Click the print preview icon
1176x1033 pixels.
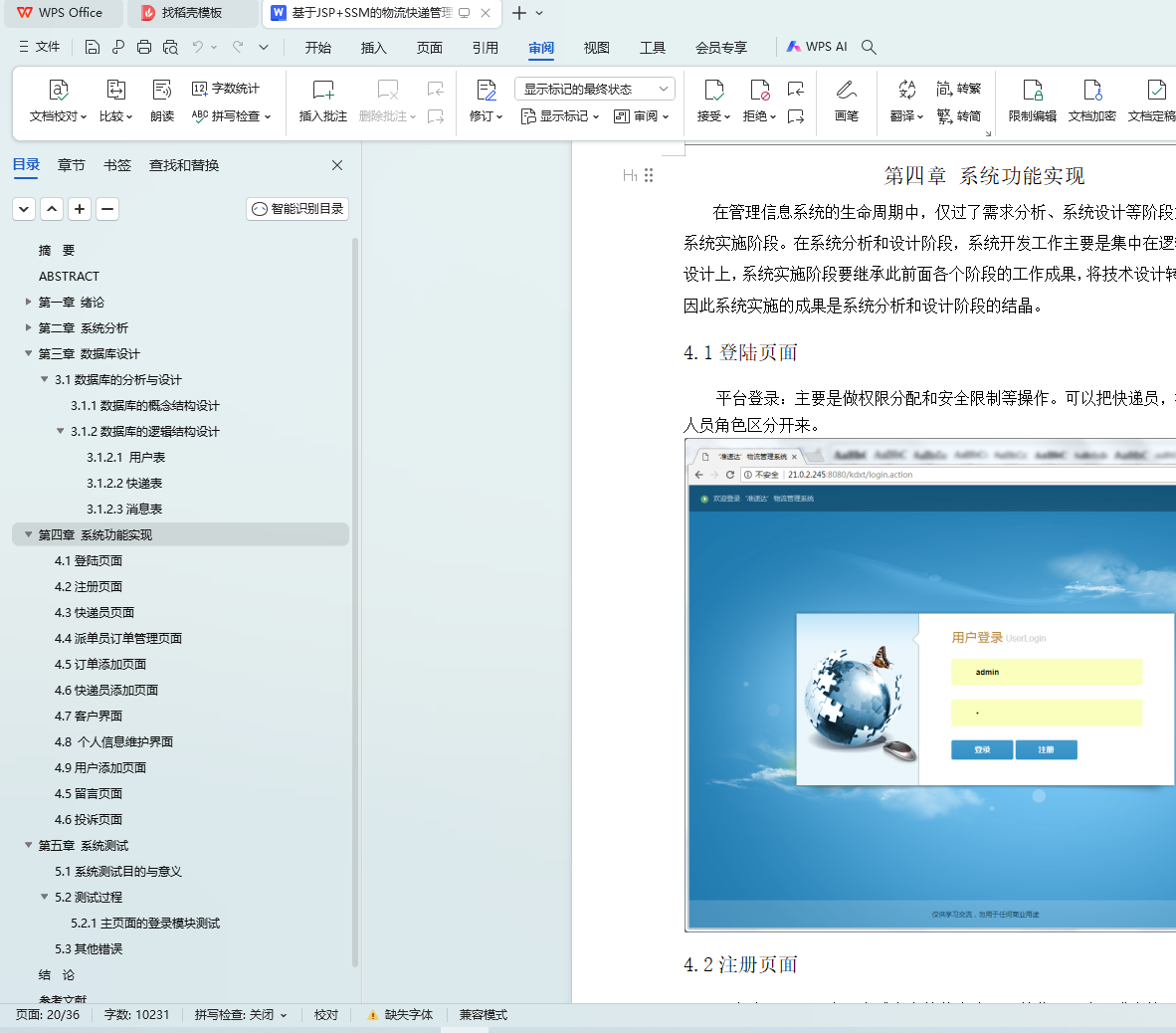coord(170,47)
